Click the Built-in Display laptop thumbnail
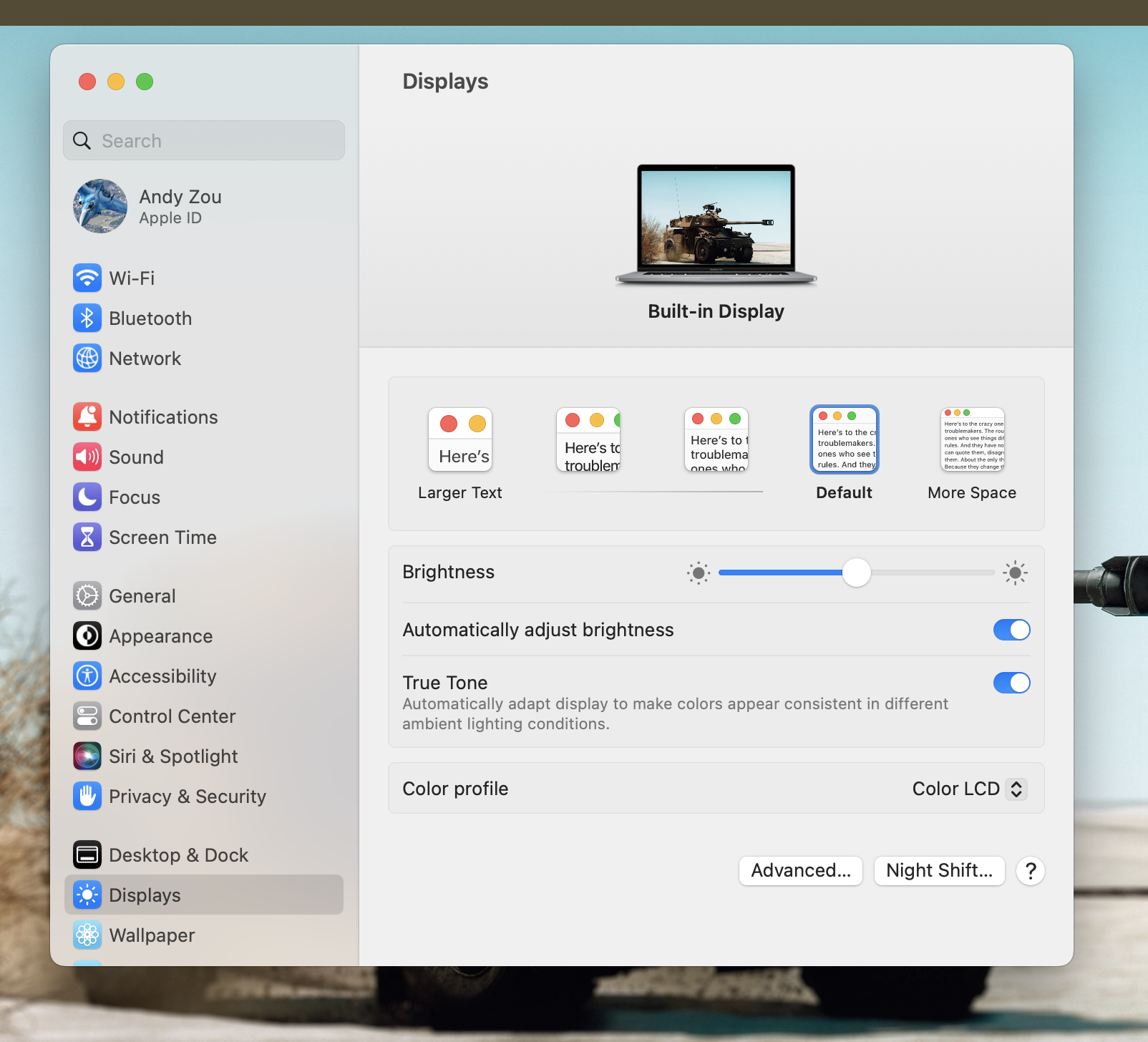This screenshot has height=1042, width=1148. (x=716, y=225)
